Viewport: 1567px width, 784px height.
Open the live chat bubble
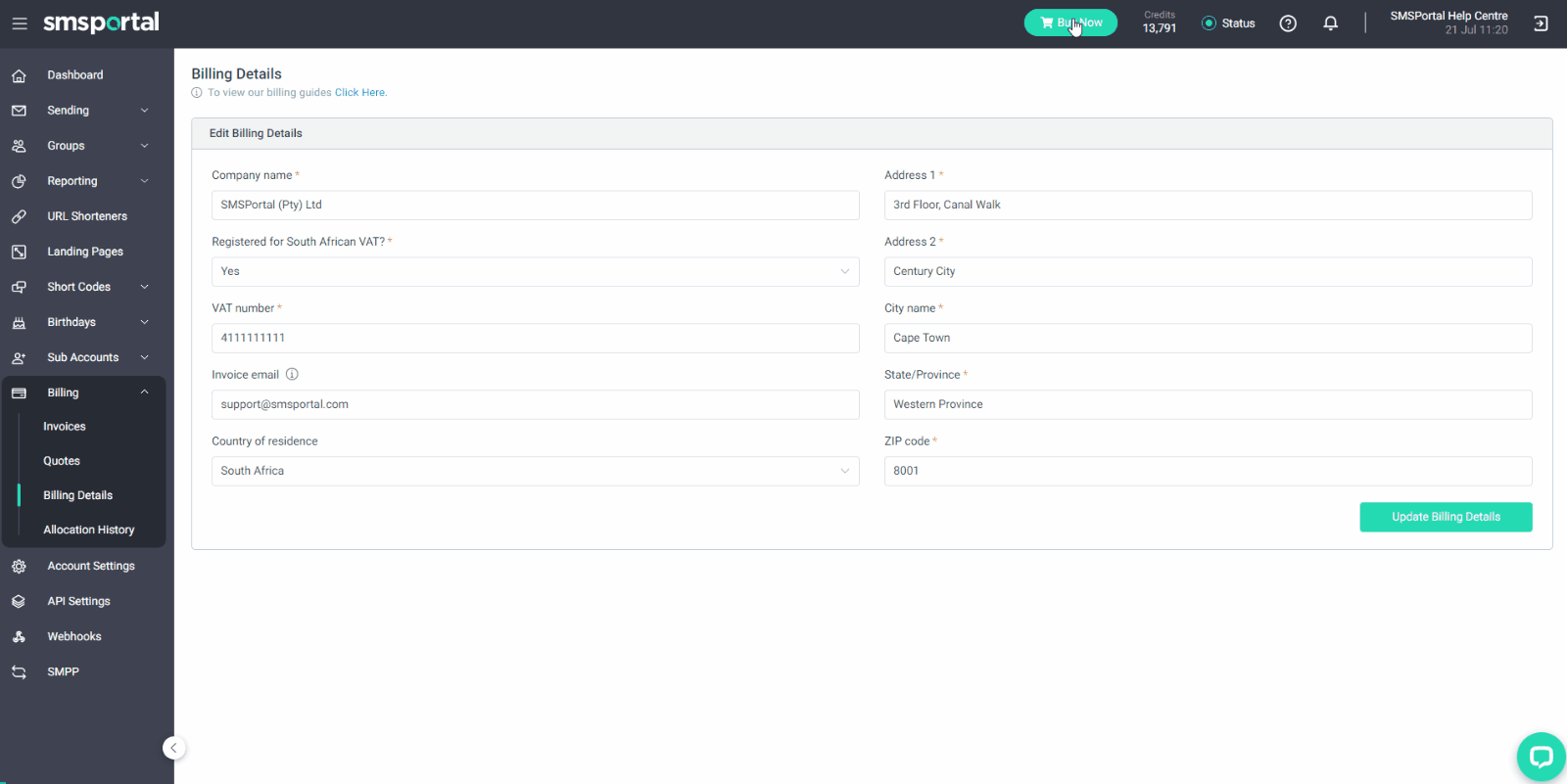(x=1541, y=757)
